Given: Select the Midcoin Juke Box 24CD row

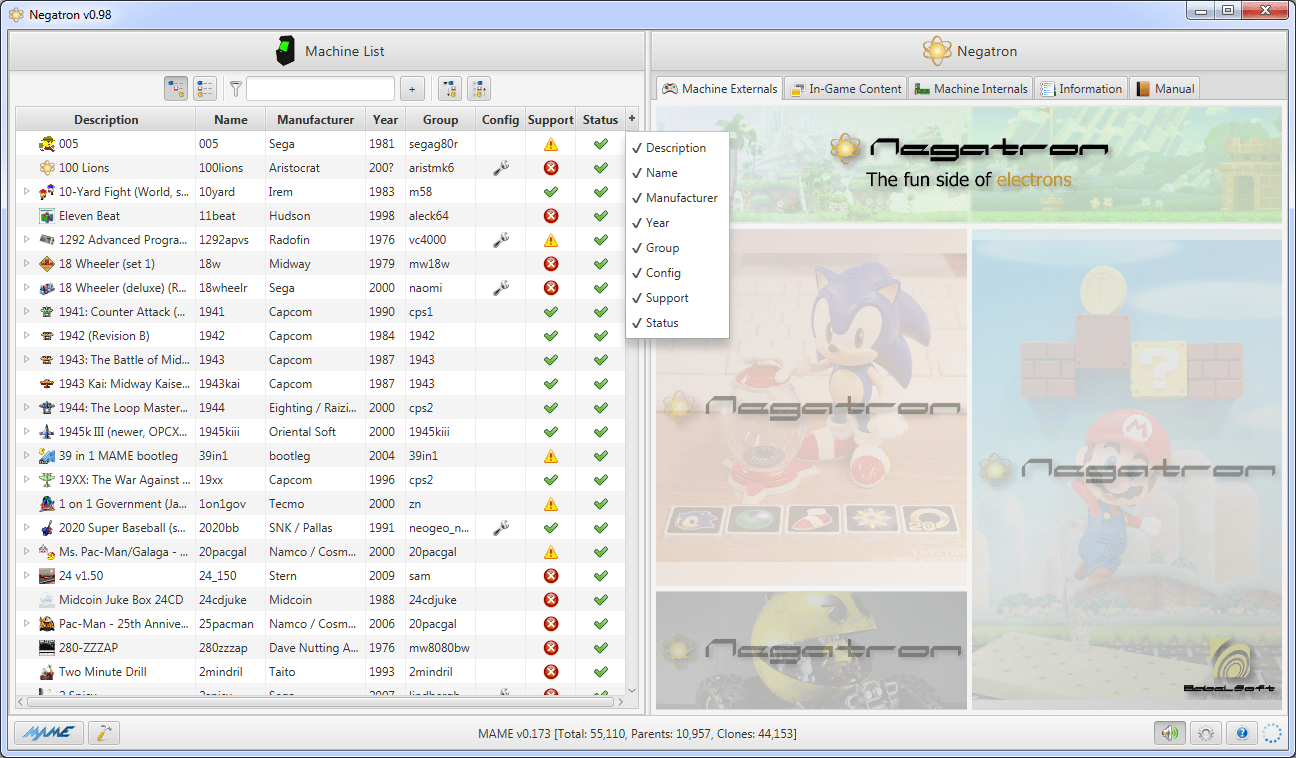Looking at the screenshot, I should [320, 600].
